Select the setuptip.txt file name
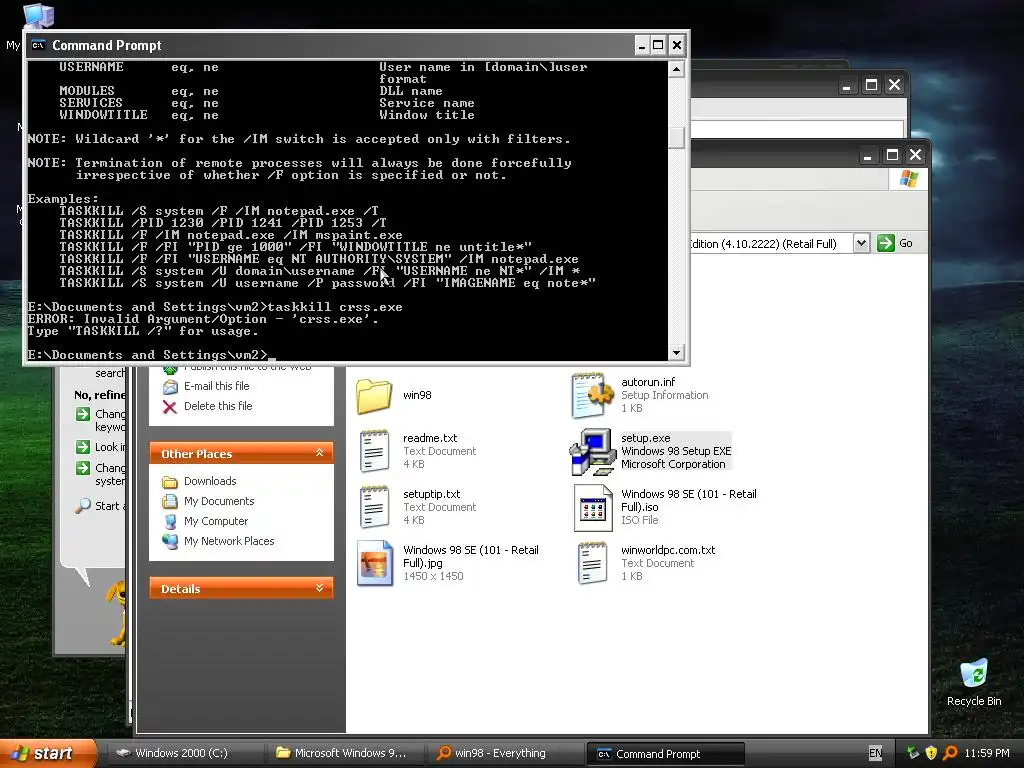The image size is (1024, 768). 431,494
